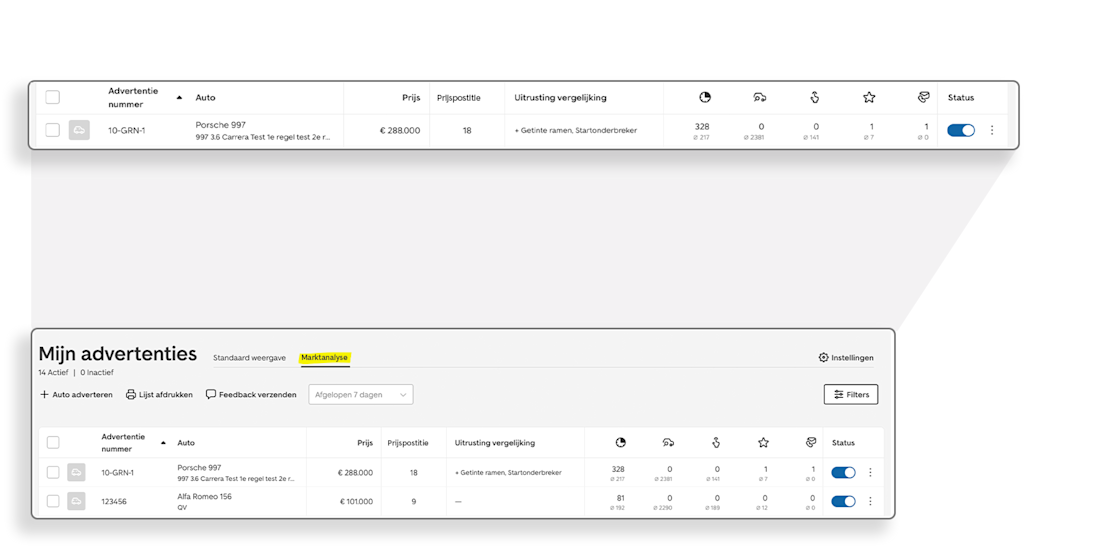The width and height of the screenshot is (1100, 552).
Task: Click the printer icon for Lijst afdrukken
Action: (x=131, y=395)
